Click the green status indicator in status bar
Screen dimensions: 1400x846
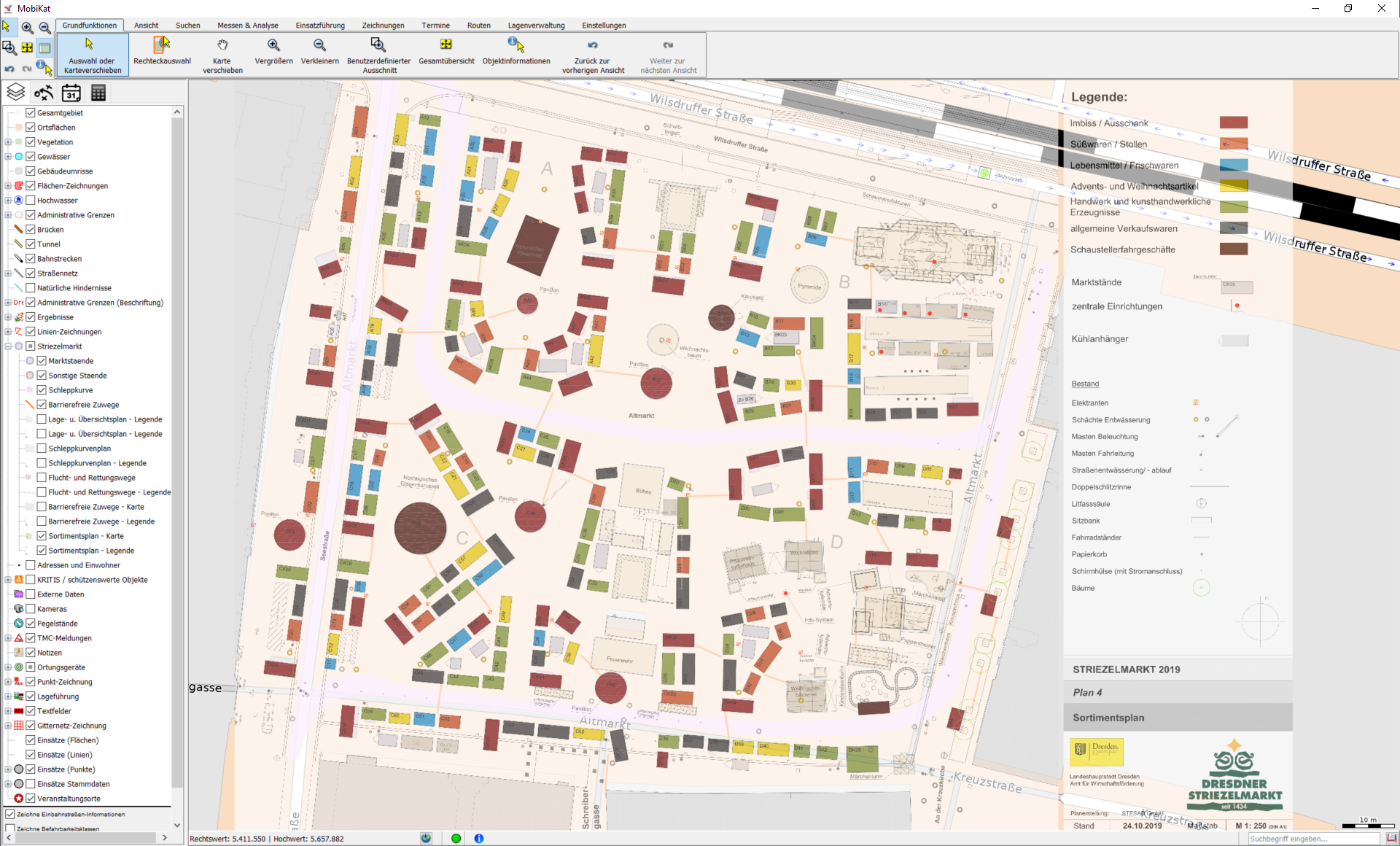point(456,838)
